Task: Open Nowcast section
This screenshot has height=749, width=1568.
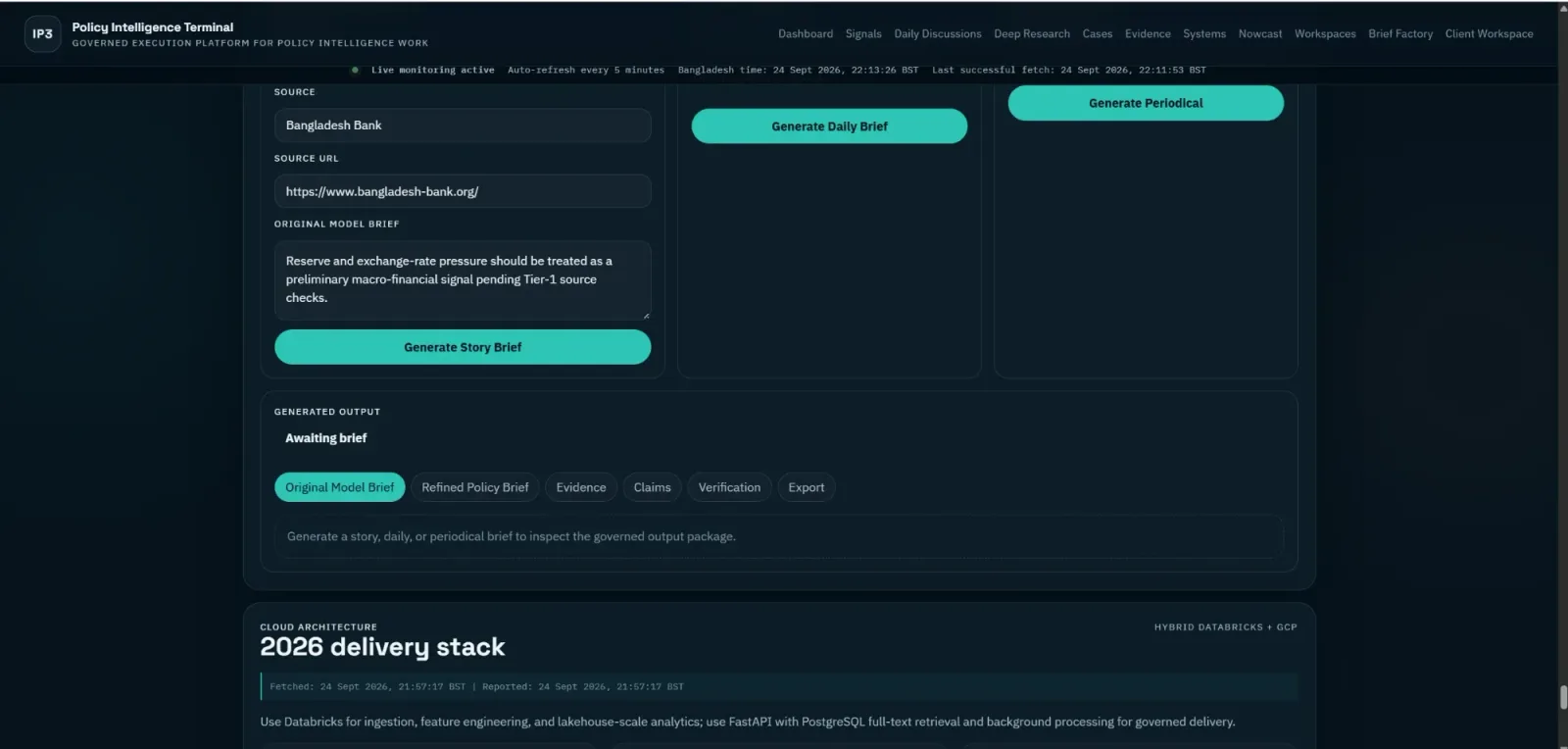Action: point(1260,34)
